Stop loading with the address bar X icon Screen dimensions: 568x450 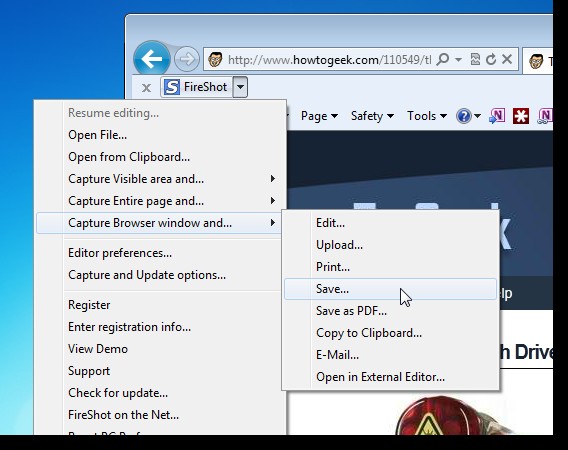(x=507, y=59)
